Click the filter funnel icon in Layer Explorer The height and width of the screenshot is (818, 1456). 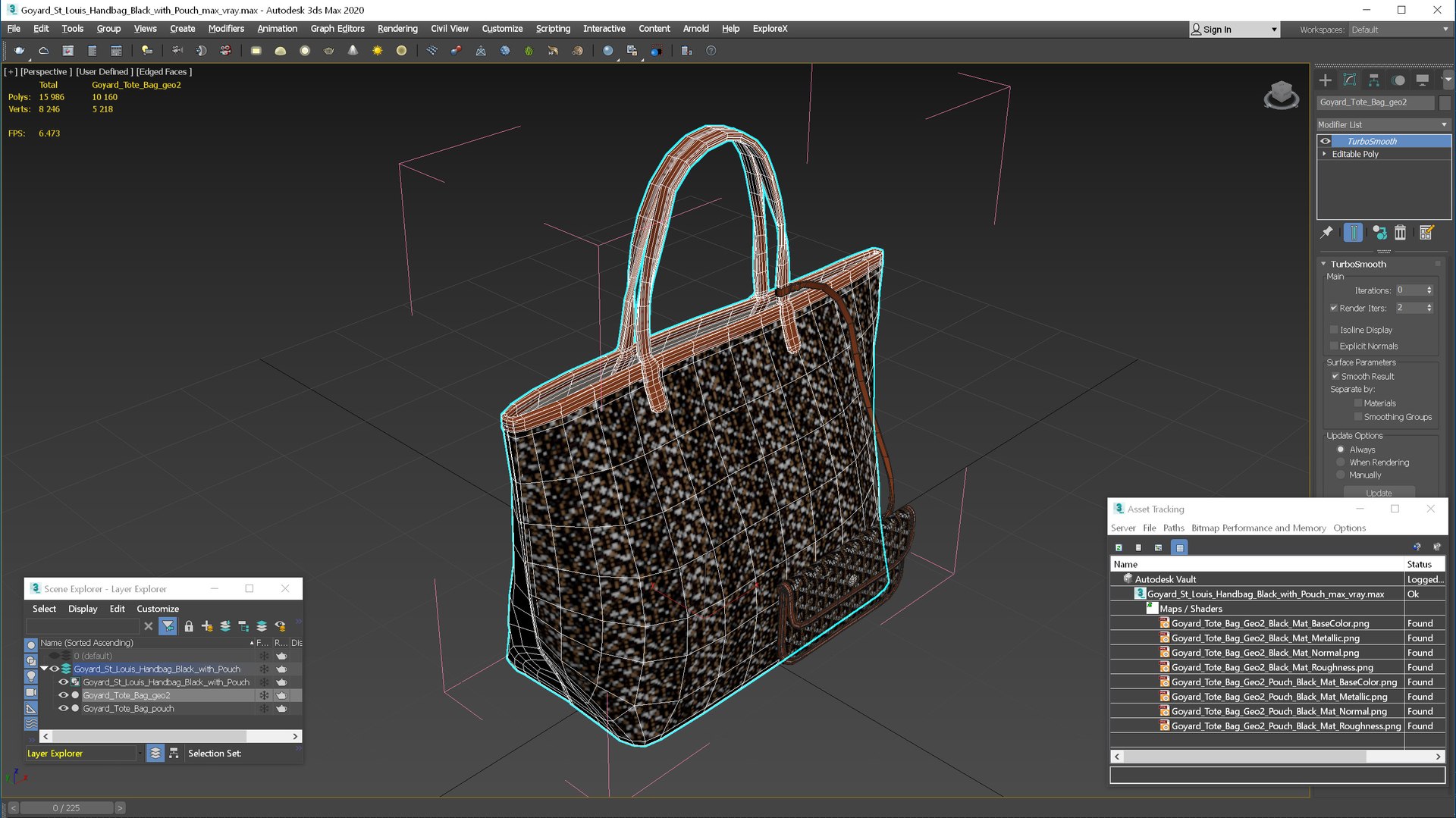pos(168,626)
